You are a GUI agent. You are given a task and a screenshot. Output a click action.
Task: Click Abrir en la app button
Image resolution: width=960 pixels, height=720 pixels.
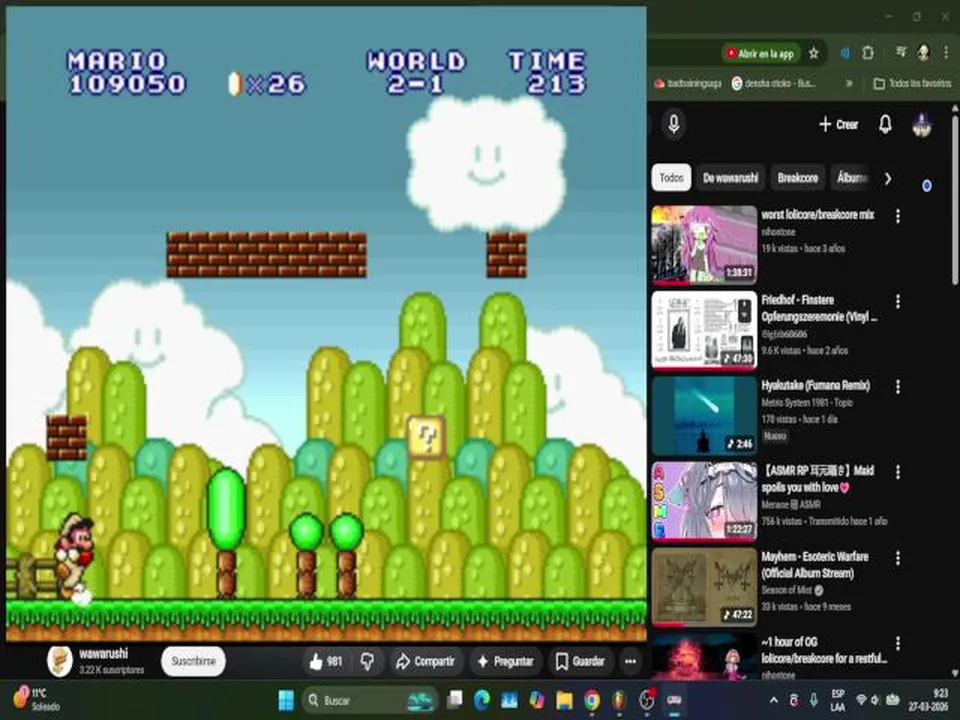760,53
